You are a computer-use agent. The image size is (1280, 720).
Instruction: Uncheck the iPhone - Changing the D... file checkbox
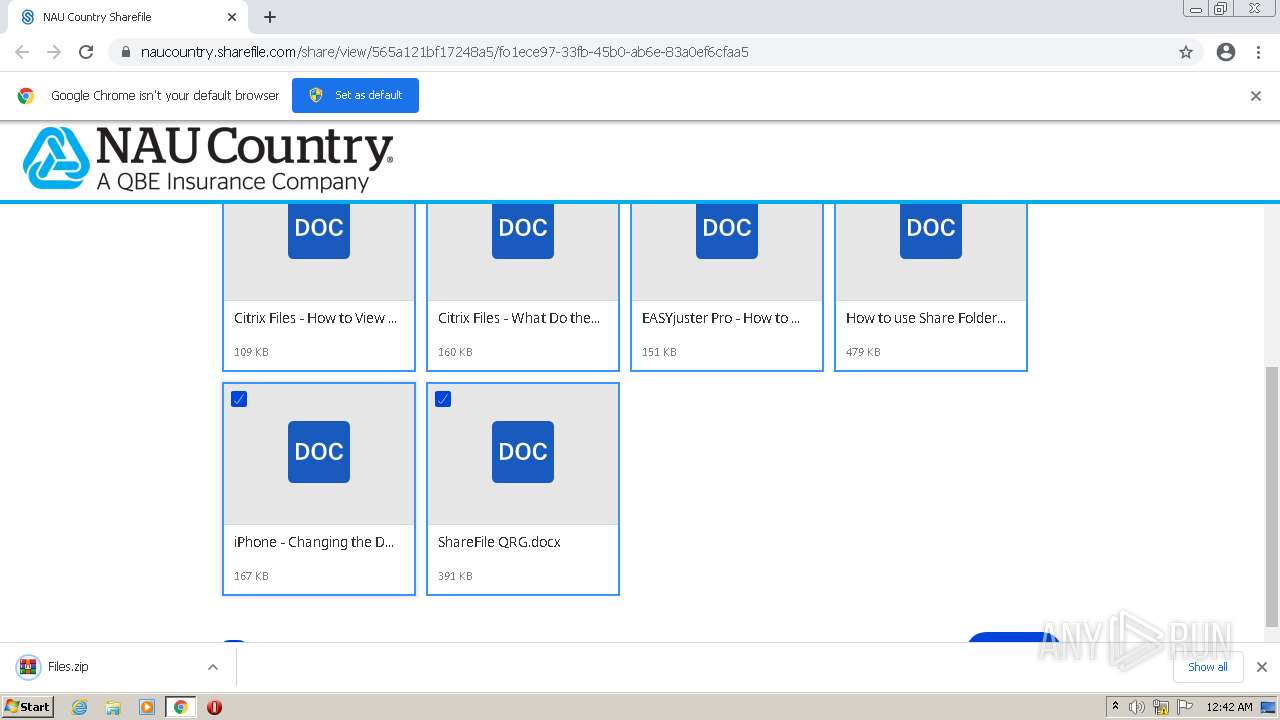coord(239,399)
